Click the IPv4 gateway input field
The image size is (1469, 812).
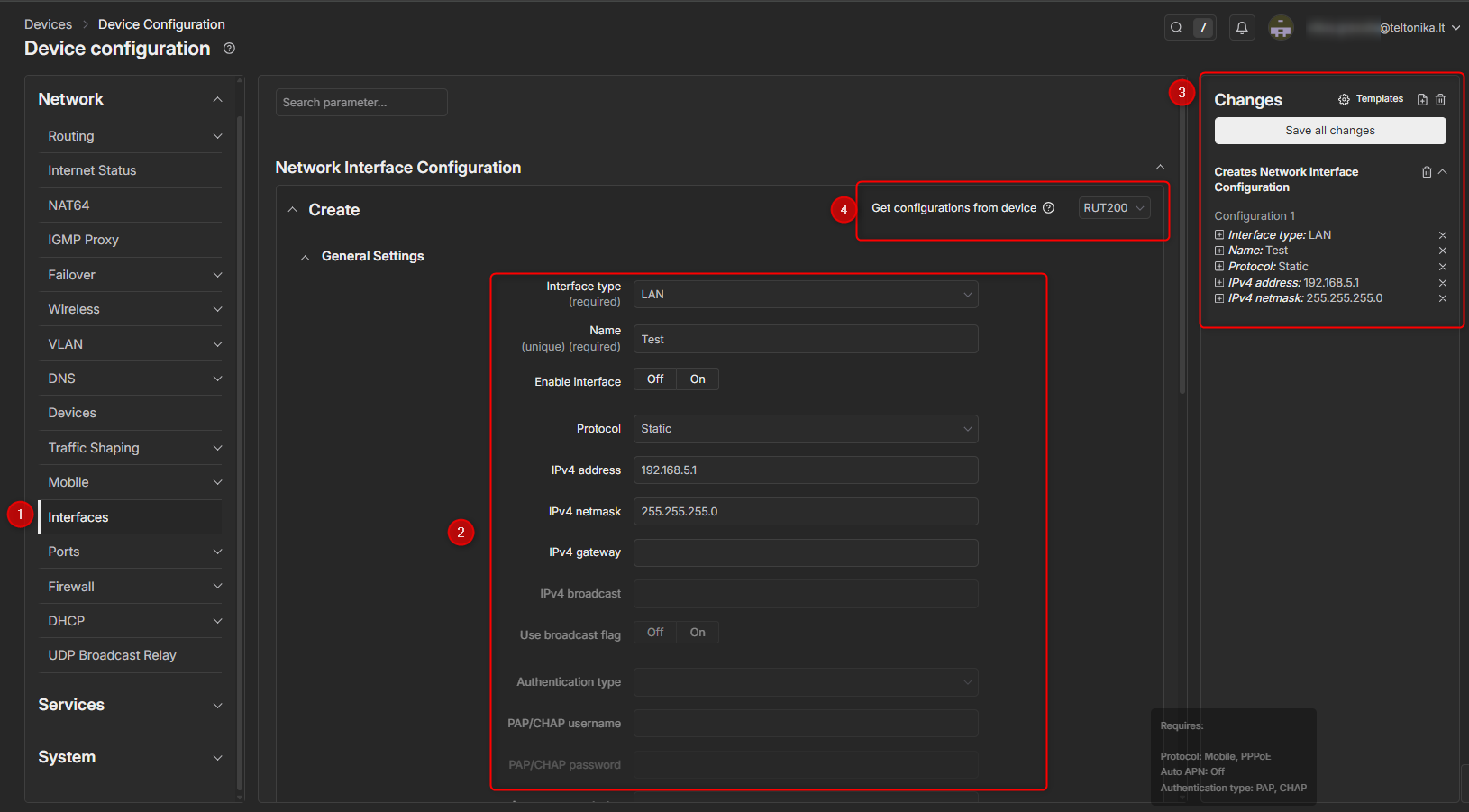point(806,552)
